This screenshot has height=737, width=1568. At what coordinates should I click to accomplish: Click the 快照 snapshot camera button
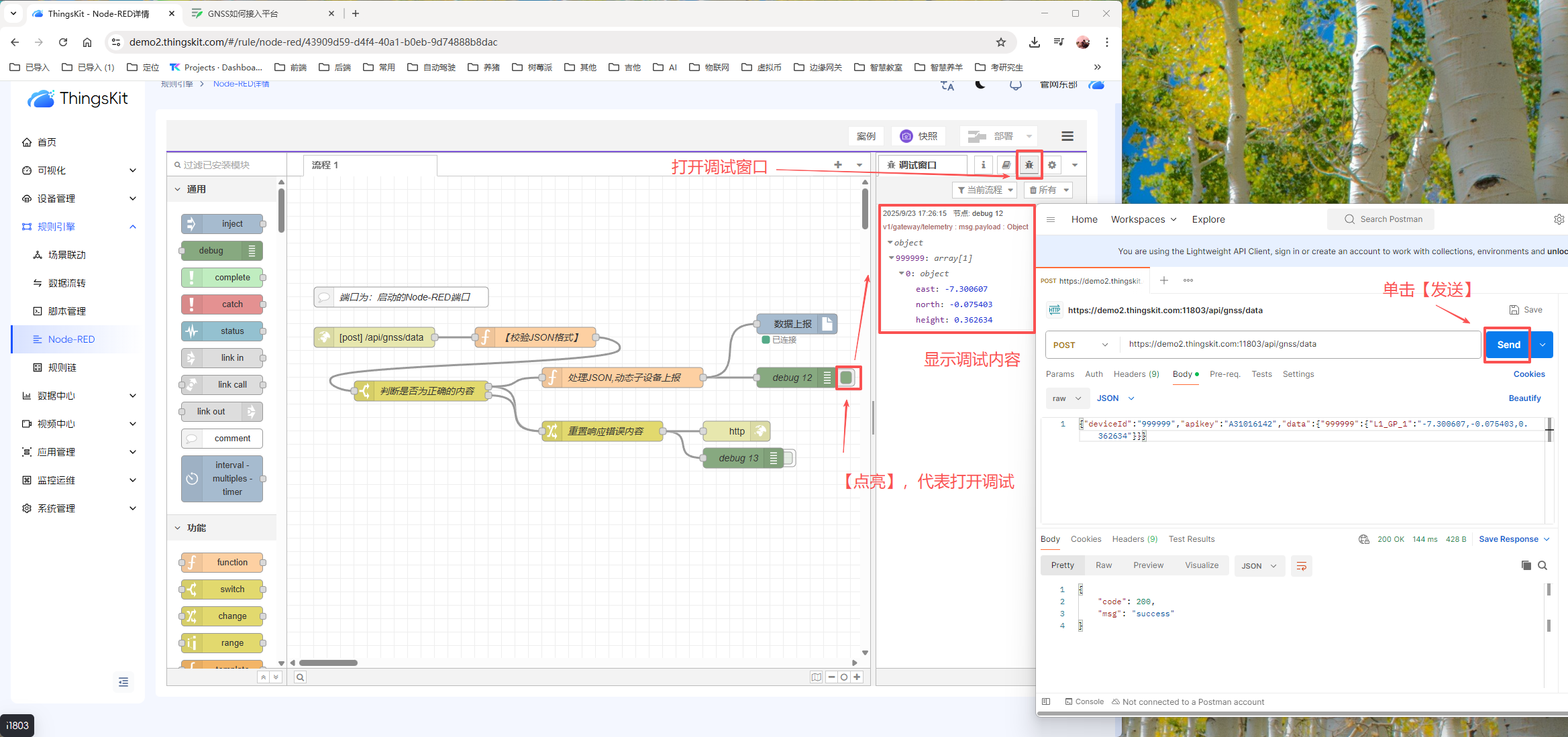pyautogui.click(x=919, y=136)
